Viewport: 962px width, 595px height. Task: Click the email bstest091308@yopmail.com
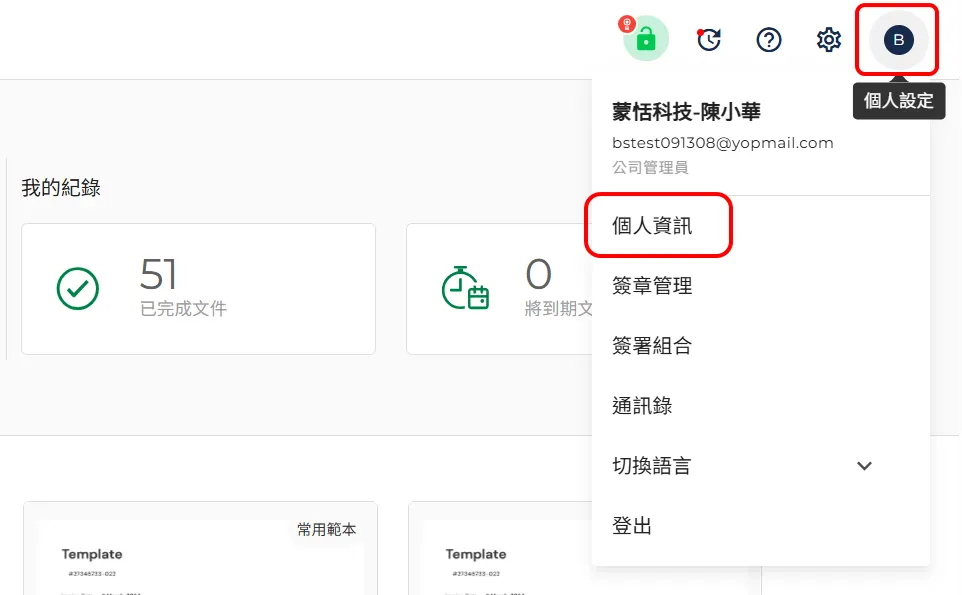pyautogui.click(x=723, y=143)
